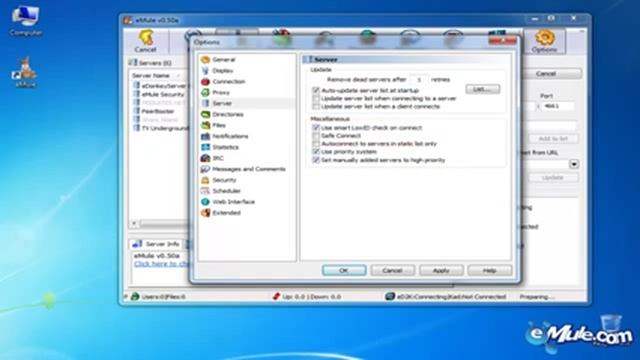The height and width of the screenshot is (360, 640).
Task: Enable Safe Connect checkbox
Action: 316,136
